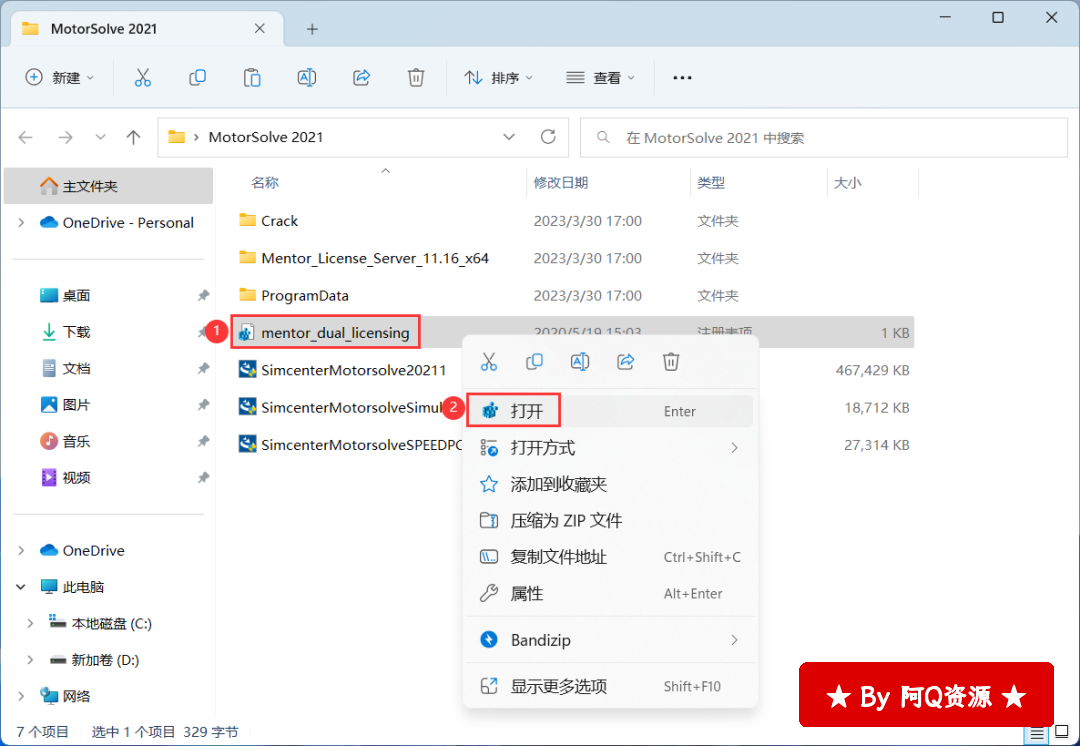The height and width of the screenshot is (746, 1080).
Task: Click the Share icon in the top toolbar
Action: click(x=362, y=77)
